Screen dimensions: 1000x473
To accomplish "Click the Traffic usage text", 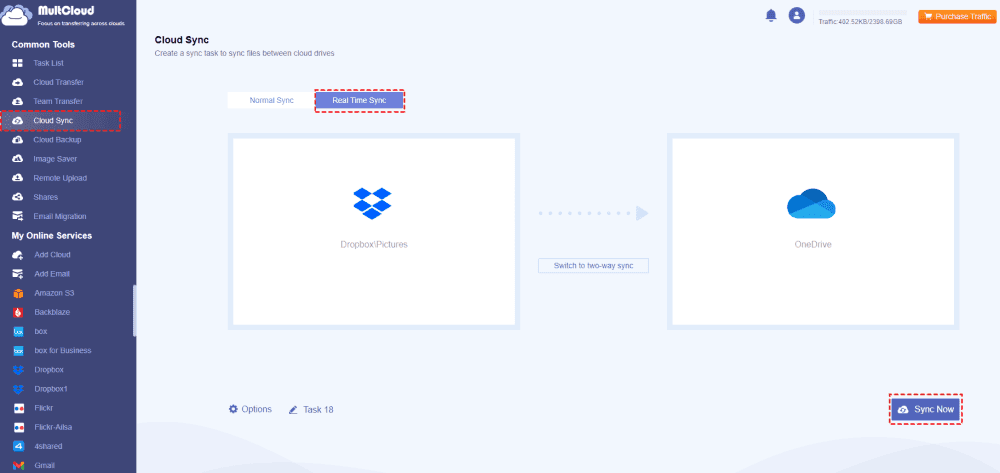I will point(860,22).
